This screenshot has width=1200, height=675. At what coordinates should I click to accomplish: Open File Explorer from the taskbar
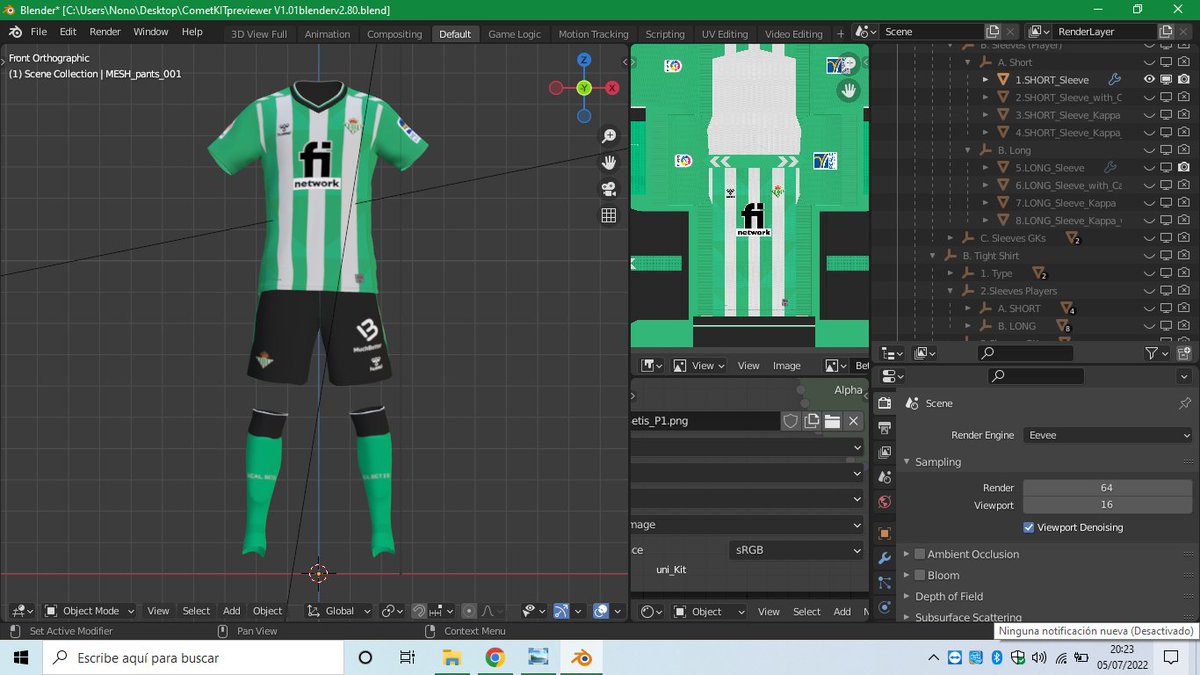click(452, 658)
